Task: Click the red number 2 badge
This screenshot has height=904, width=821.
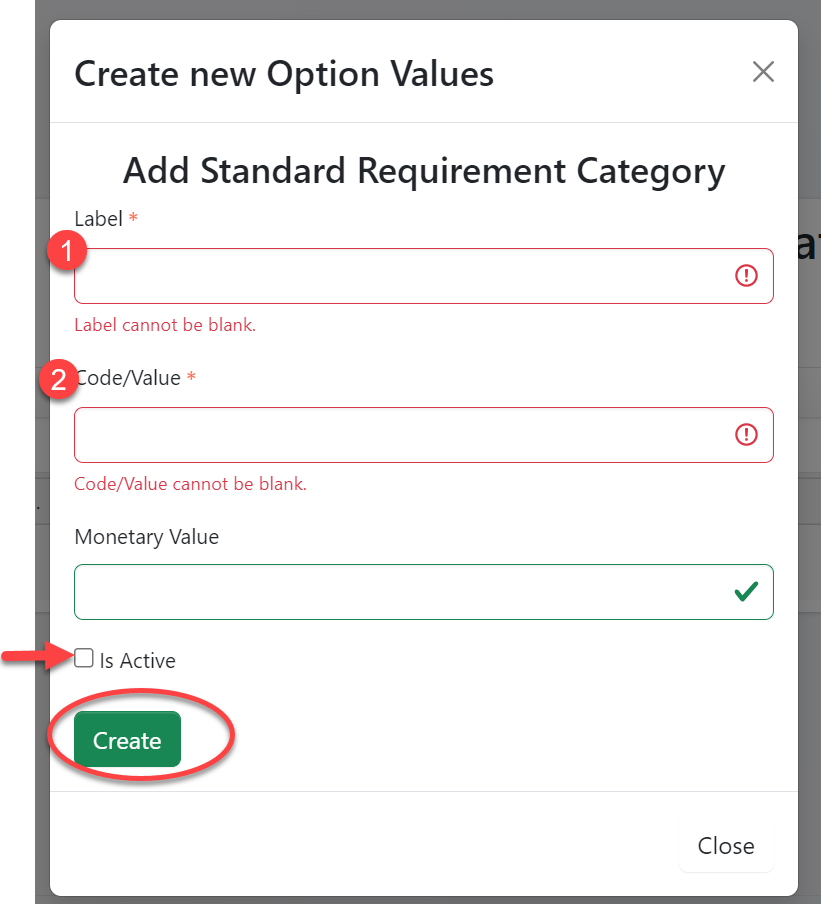Action: (x=59, y=380)
